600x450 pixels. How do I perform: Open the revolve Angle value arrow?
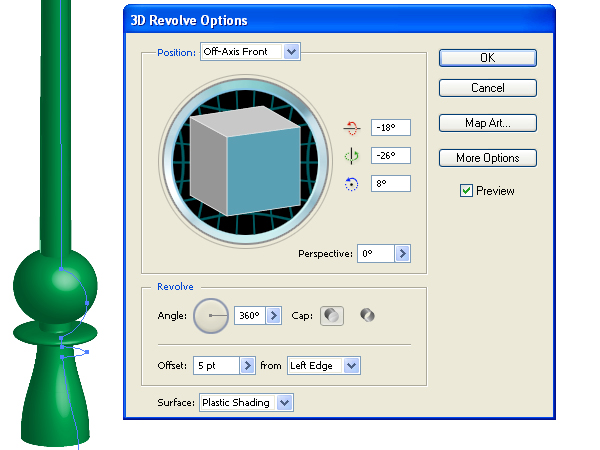coord(274,316)
